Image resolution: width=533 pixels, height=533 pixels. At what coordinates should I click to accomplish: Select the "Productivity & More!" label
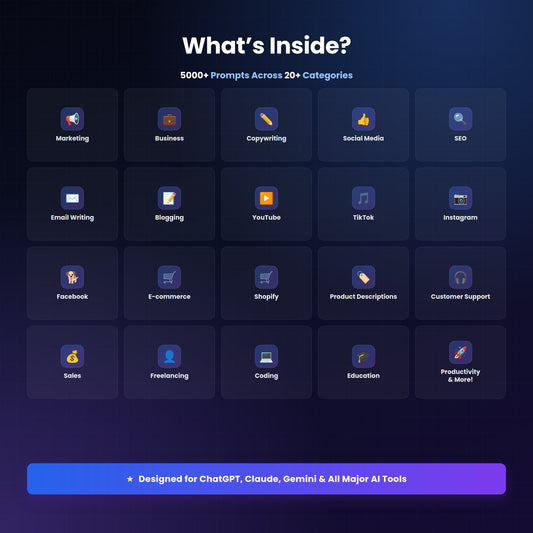pos(460,376)
